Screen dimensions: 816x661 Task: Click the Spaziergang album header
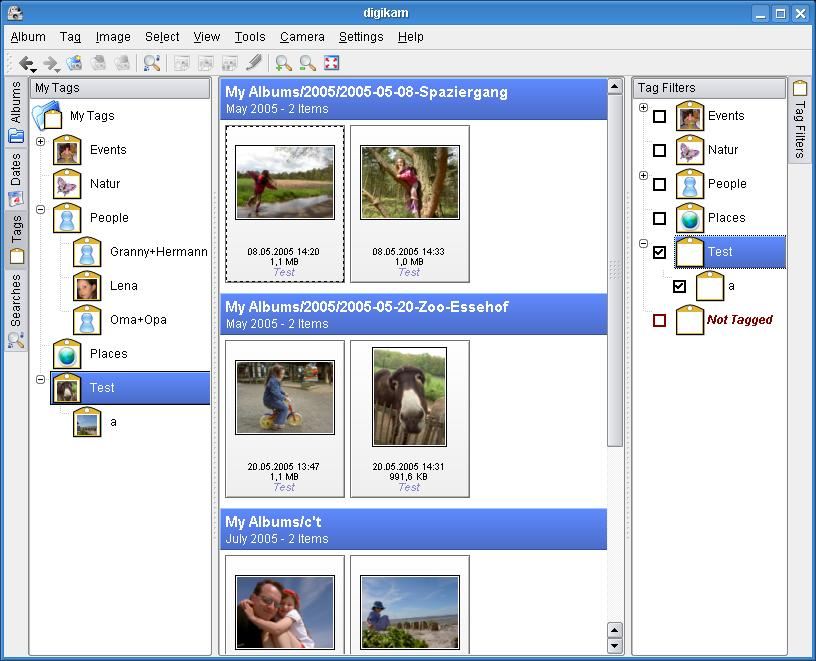coord(414,99)
